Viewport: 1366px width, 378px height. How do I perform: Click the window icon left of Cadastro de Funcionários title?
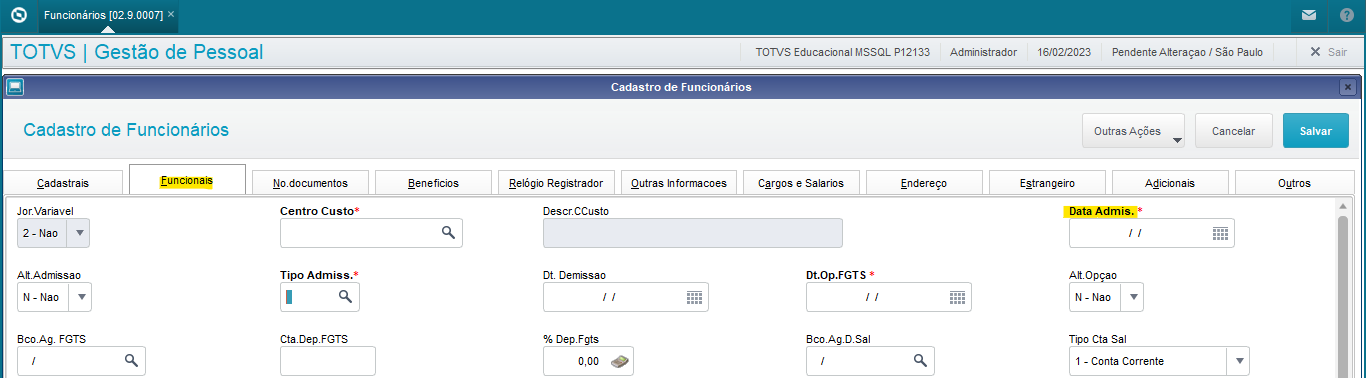click(x=15, y=87)
